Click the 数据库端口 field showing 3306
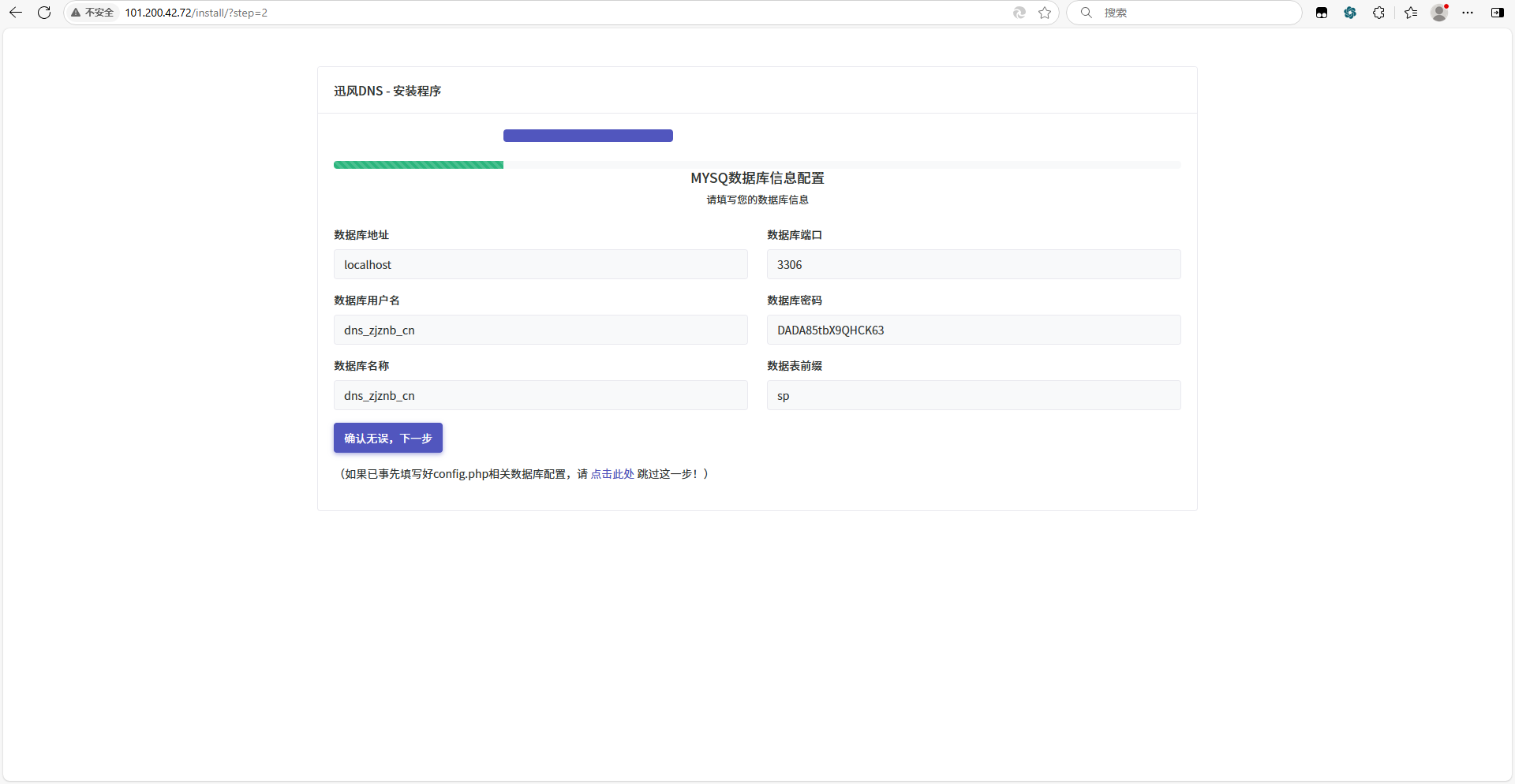Screen dimensions: 1515x784 (x=974, y=265)
